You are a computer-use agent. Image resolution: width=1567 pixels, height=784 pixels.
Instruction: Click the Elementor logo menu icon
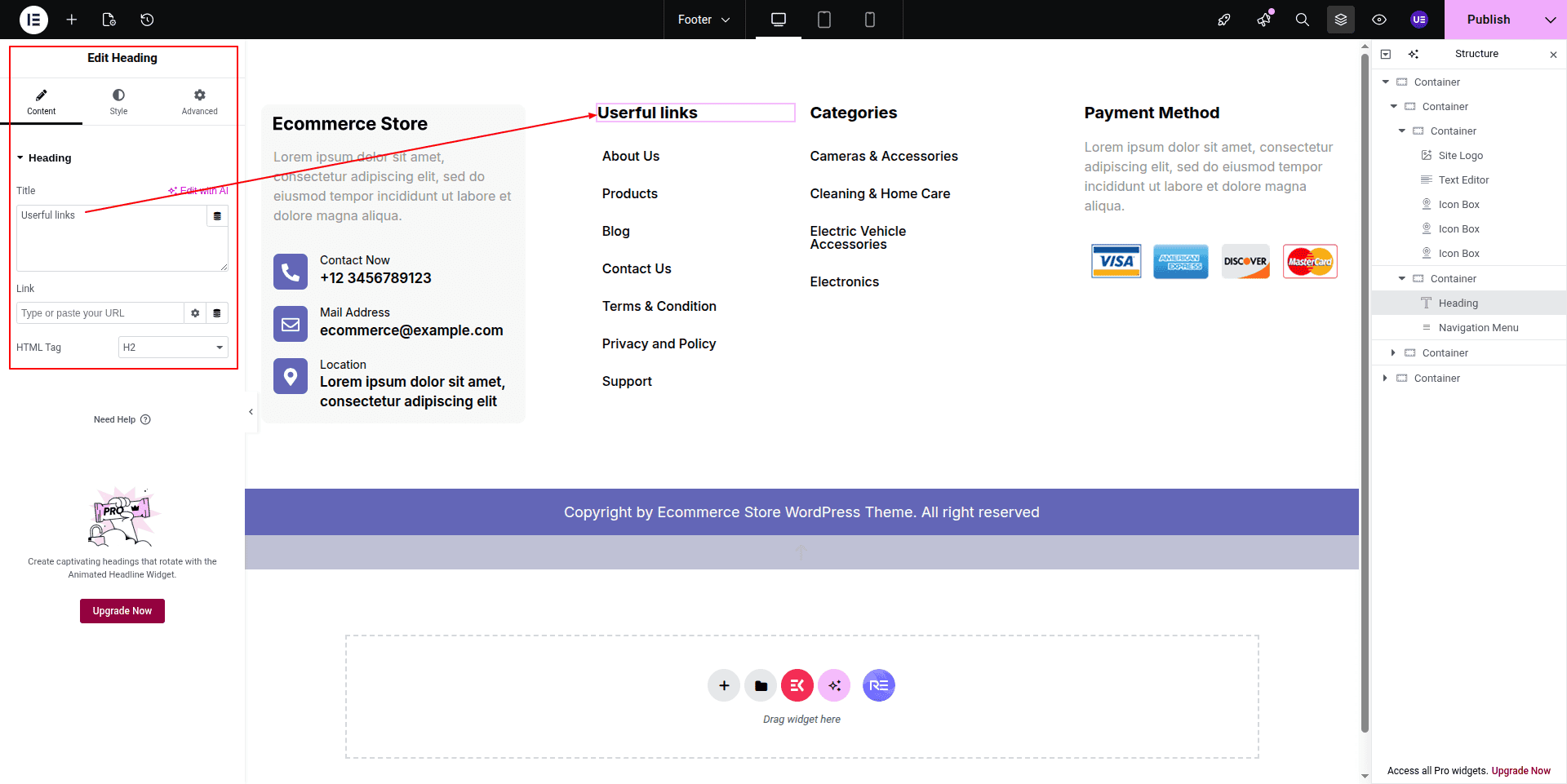tap(33, 20)
